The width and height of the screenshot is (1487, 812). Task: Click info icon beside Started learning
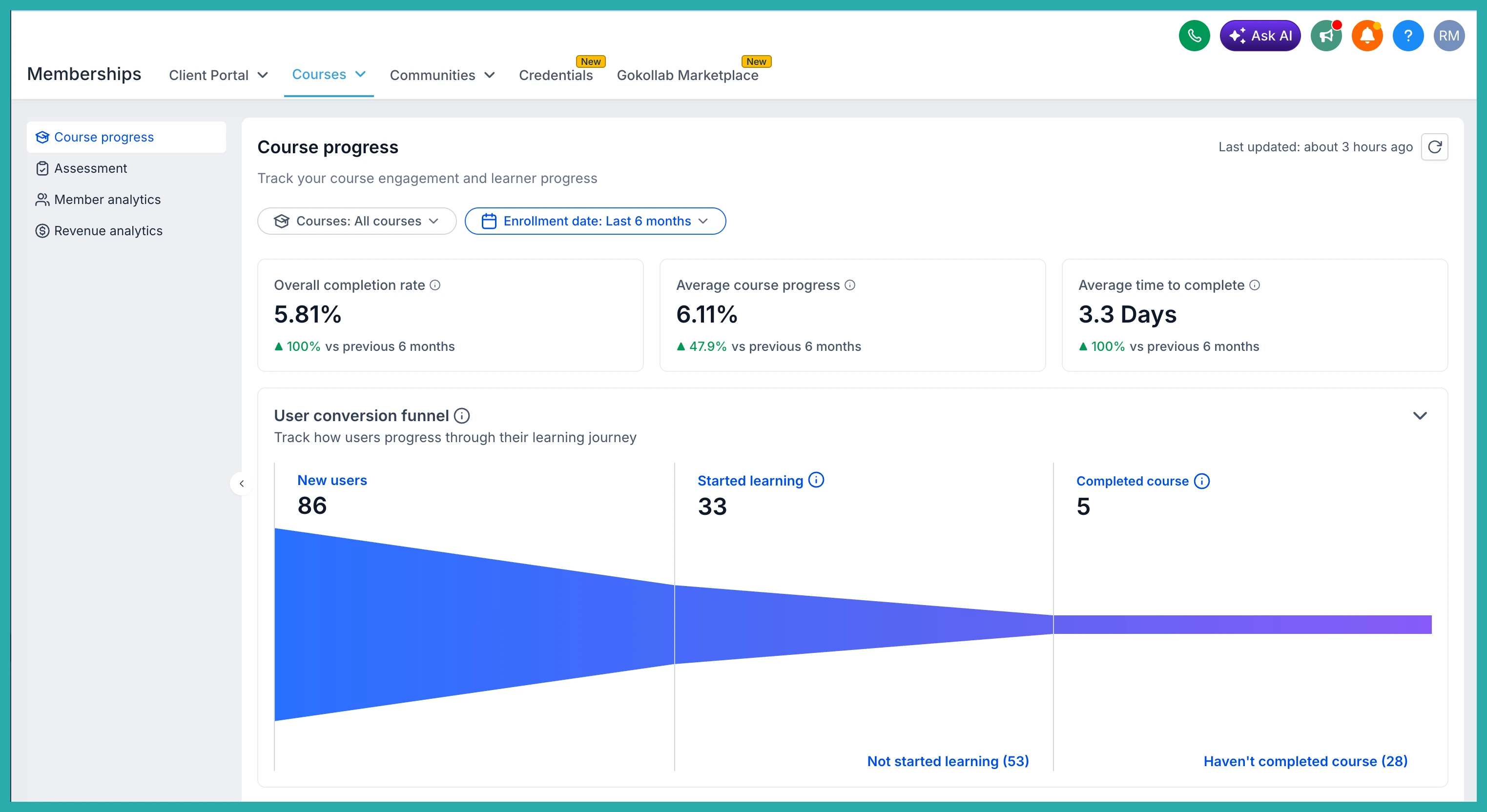pos(816,480)
